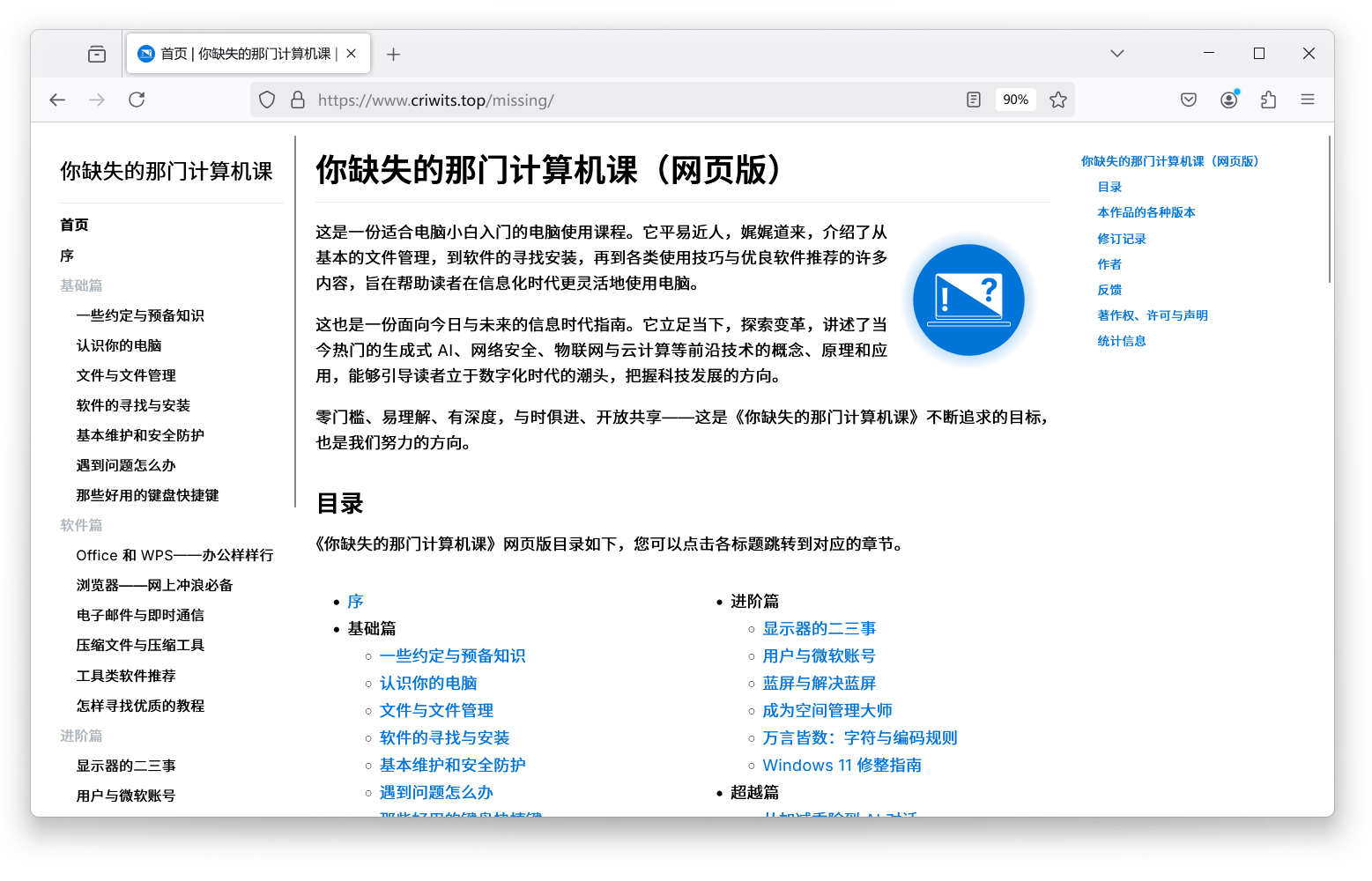The image size is (1372, 881).
Task: Open the 序 link in the contents list
Action: coord(355,601)
